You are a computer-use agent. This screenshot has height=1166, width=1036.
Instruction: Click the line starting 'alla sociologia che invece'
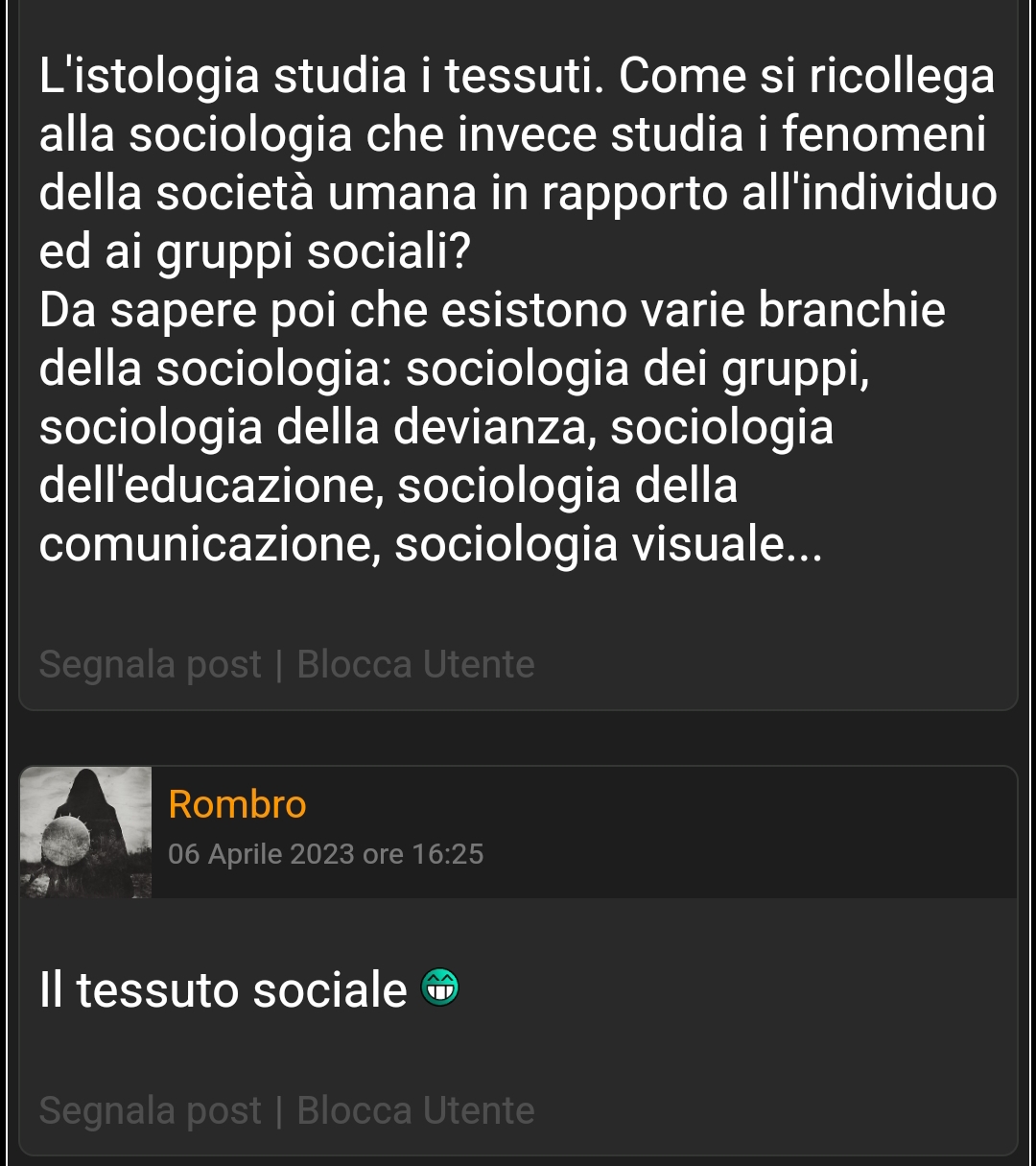(512, 135)
